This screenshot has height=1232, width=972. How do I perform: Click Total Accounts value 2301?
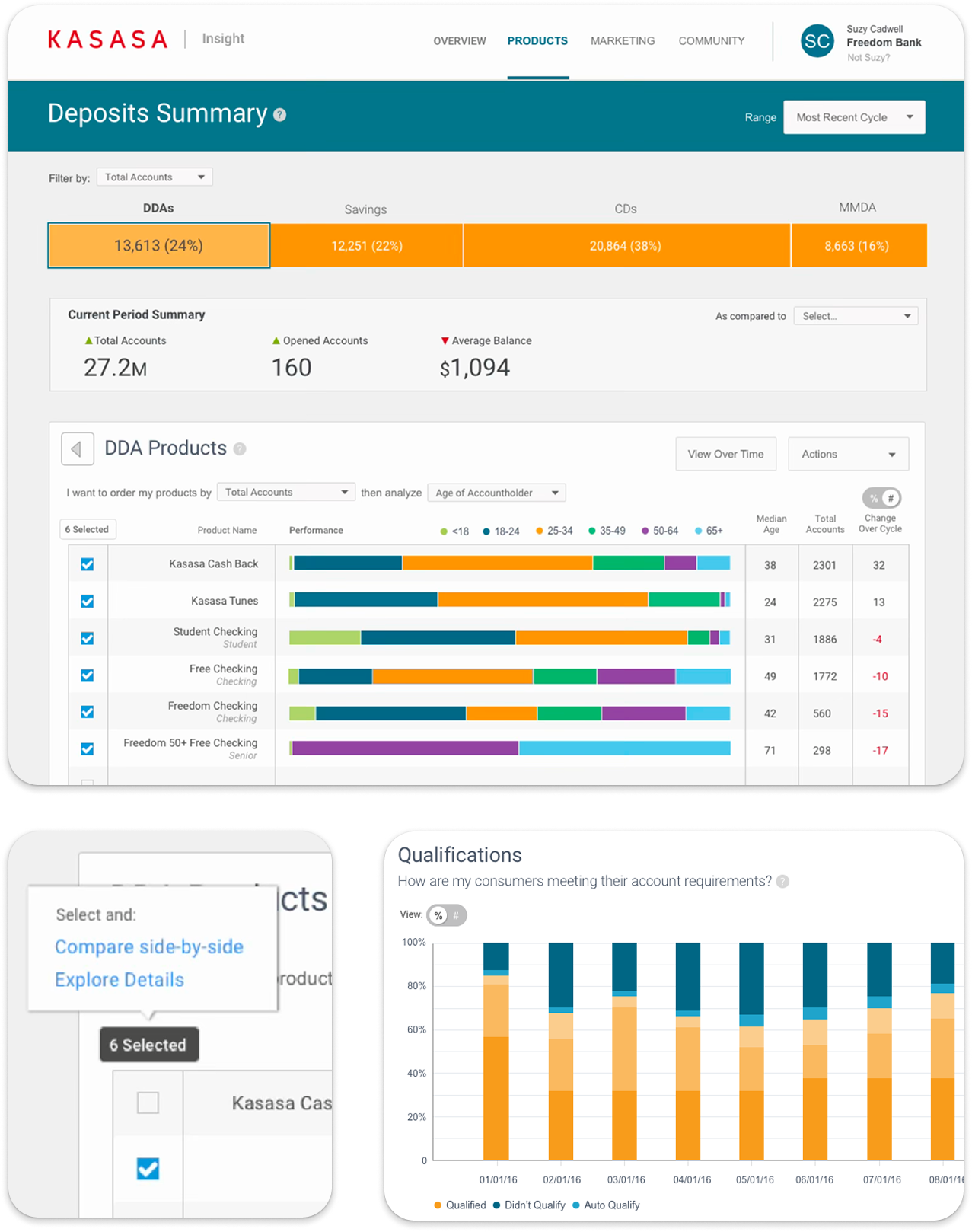click(x=824, y=566)
